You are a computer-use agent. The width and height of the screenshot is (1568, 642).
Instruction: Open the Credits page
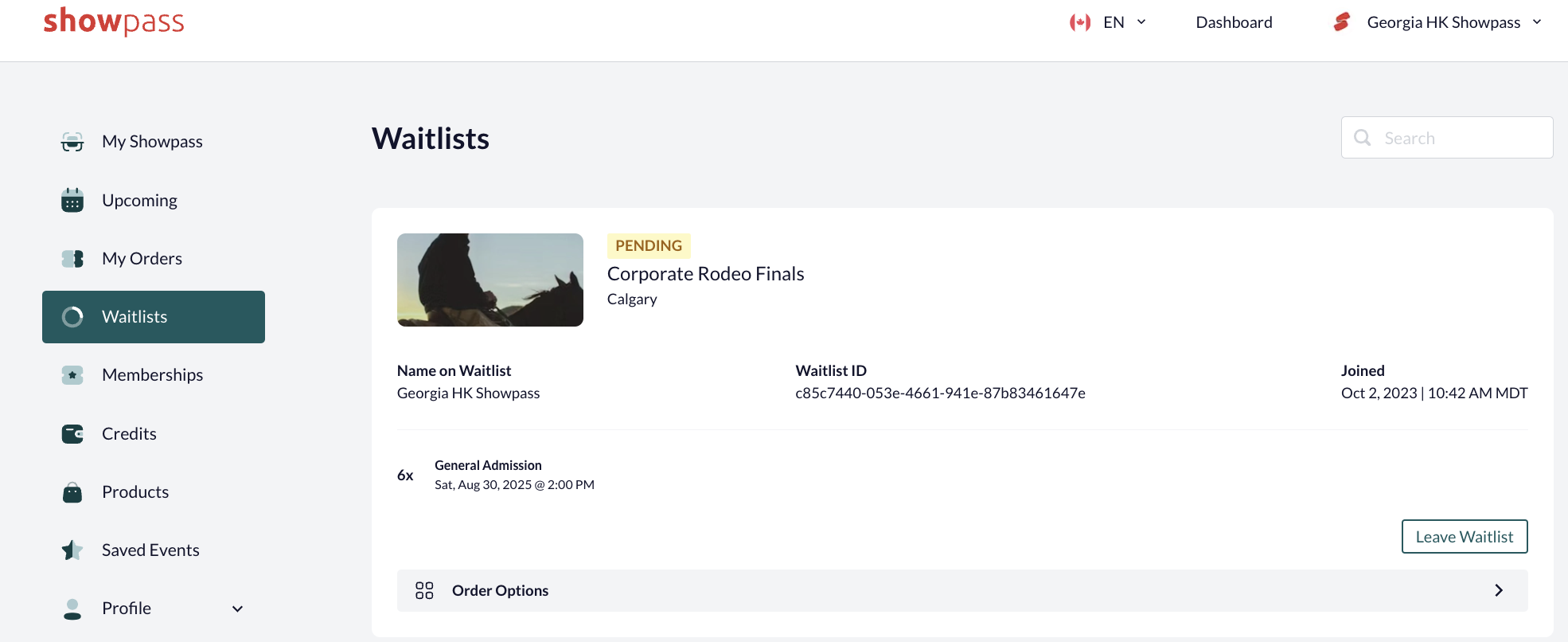click(x=129, y=434)
